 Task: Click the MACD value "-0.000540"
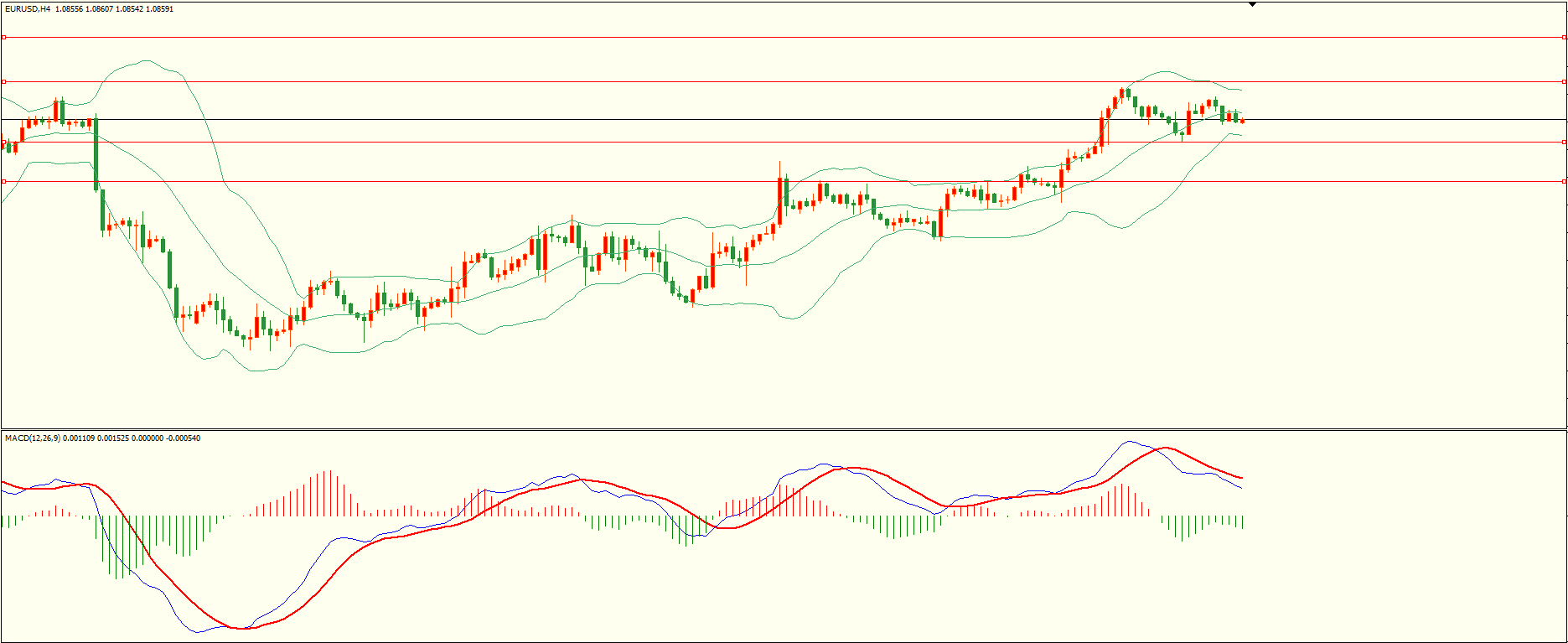184,438
